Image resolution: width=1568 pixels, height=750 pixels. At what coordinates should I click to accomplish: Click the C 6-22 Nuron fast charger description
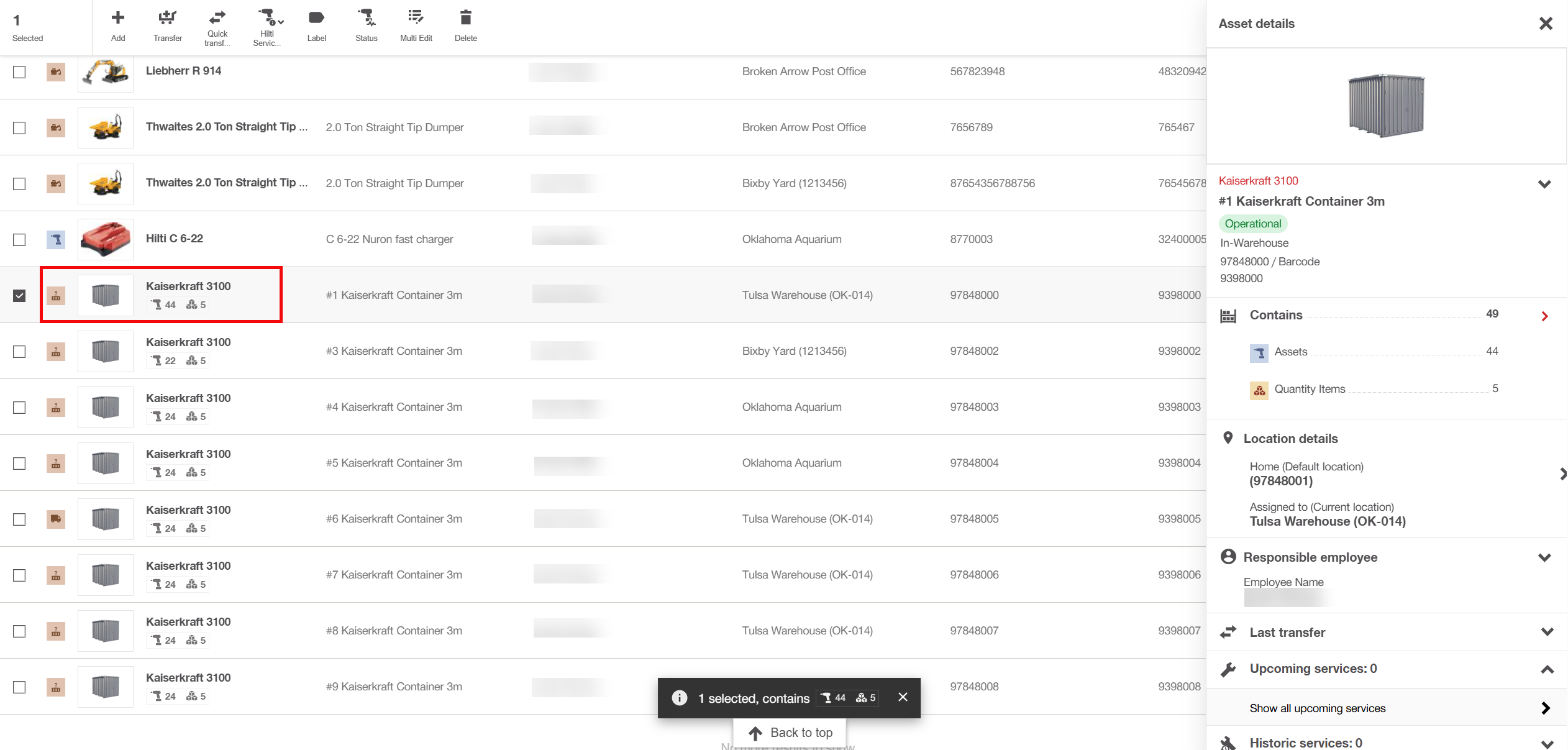click(x=390, y=239)
